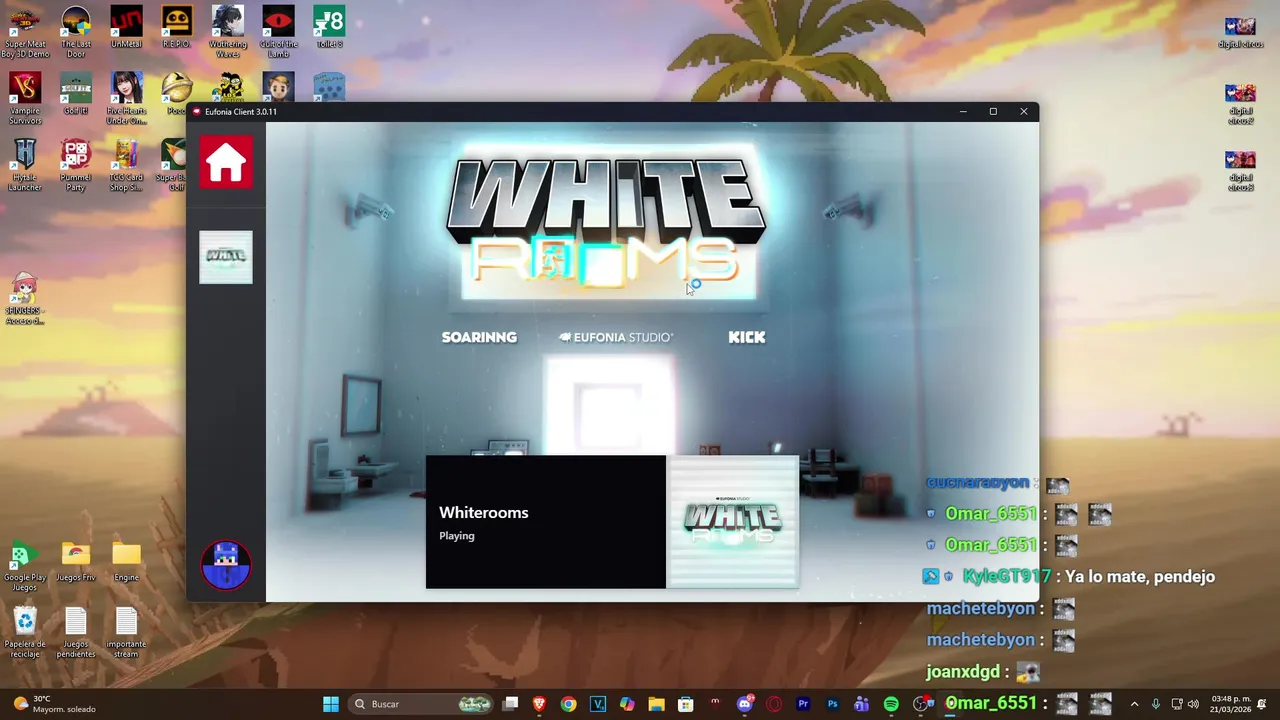Viewport: 1280px width, 720px height.
Task: Open the topmost digital circus desktop file
Action: (1240, 32)
